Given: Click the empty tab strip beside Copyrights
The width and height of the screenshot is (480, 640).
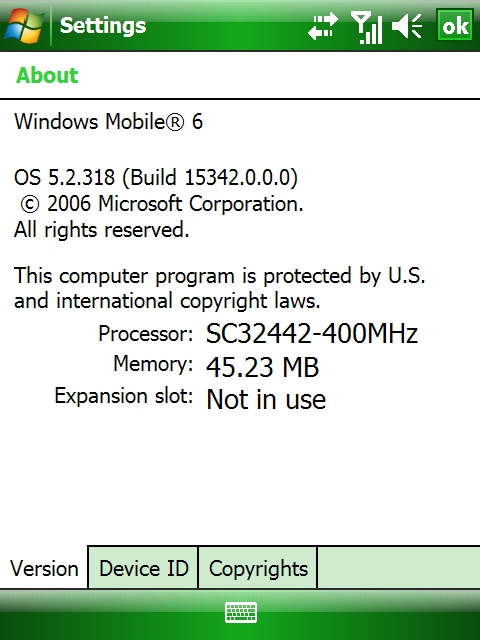Looking at the screenshot, I should click(x=399, y=568).
